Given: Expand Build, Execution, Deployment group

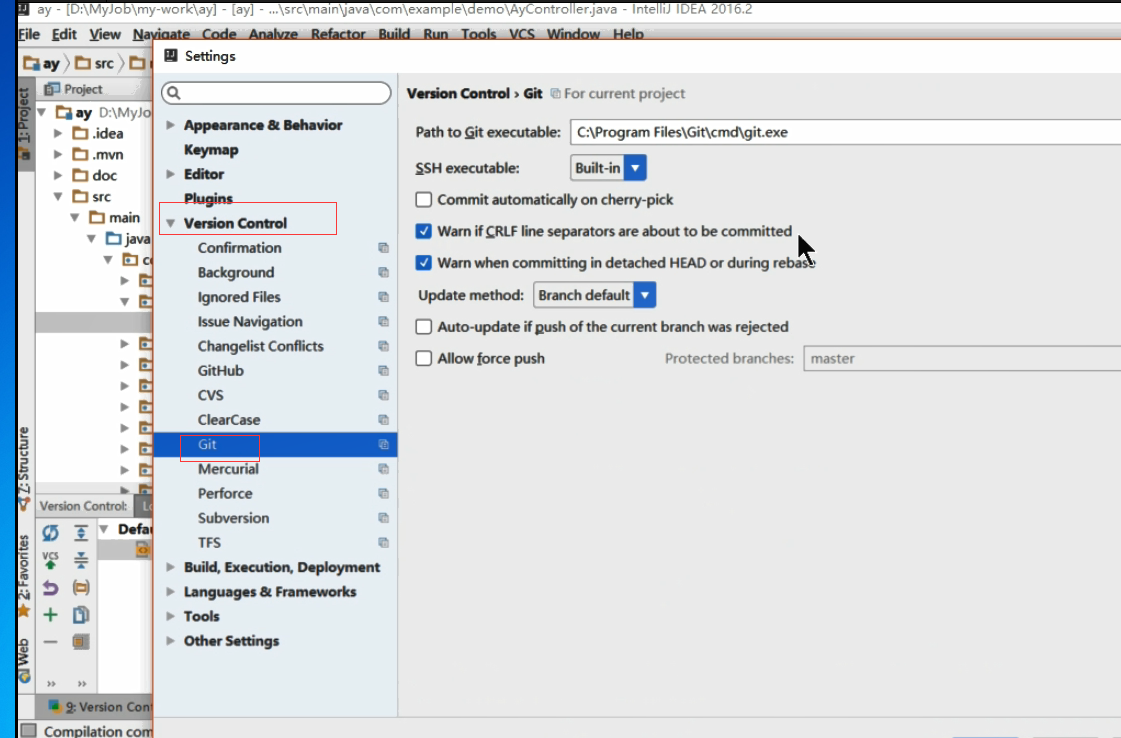Looking at the screenshot, I should pos(170,567).
